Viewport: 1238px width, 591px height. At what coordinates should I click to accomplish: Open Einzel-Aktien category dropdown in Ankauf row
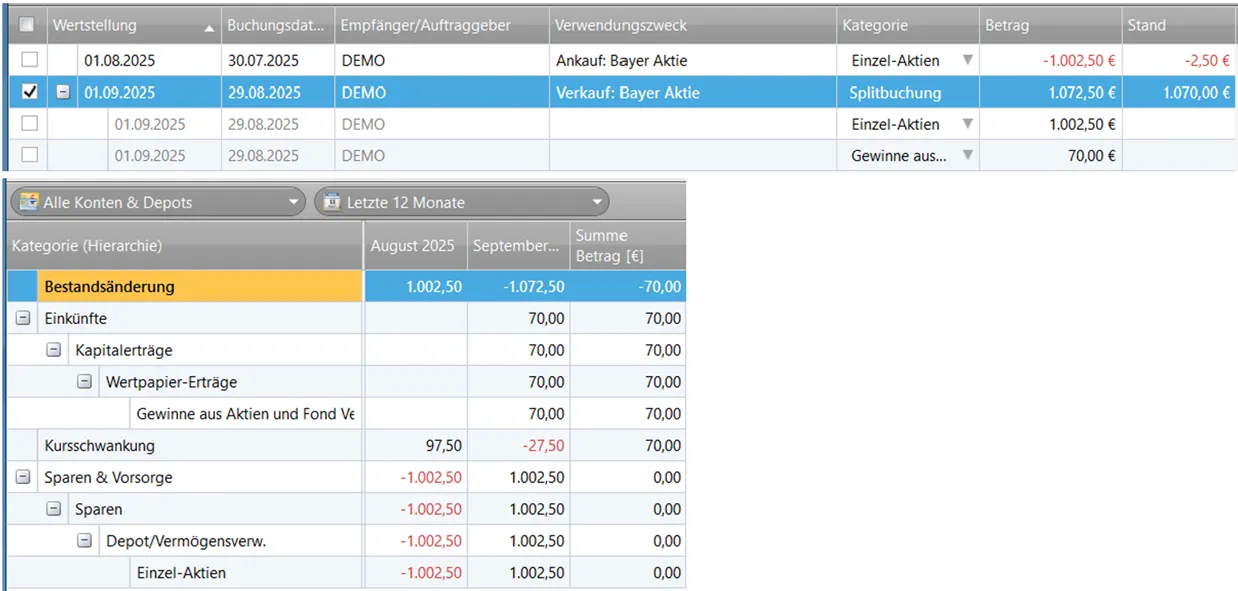[966, 60]
